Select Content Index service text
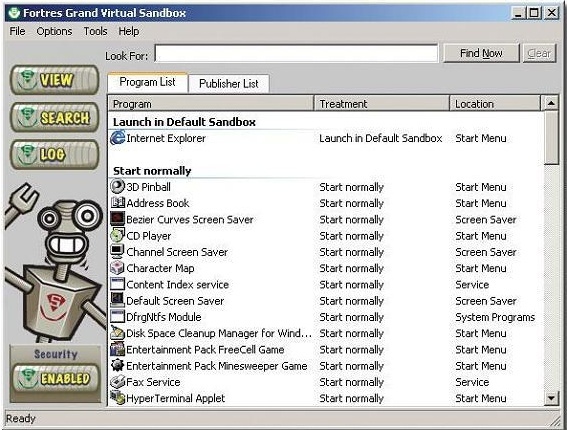Image resolution: width=567 pixels, height=430 pixels. coord(178,284)
